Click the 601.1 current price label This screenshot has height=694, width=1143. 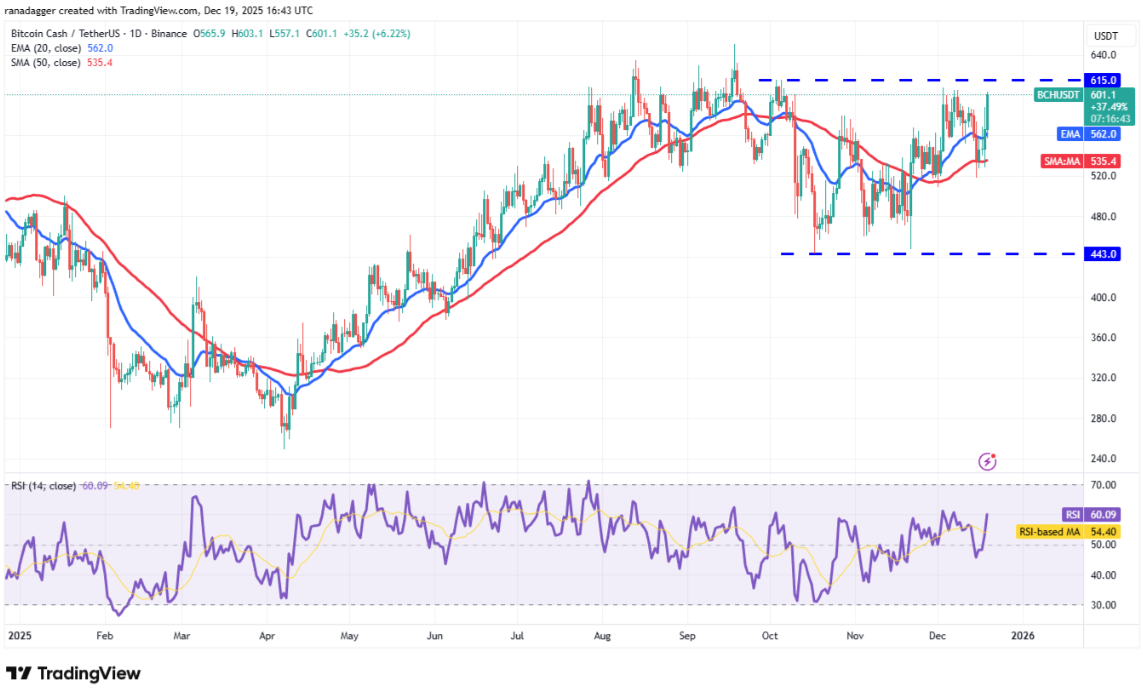tap(1103, 95)
